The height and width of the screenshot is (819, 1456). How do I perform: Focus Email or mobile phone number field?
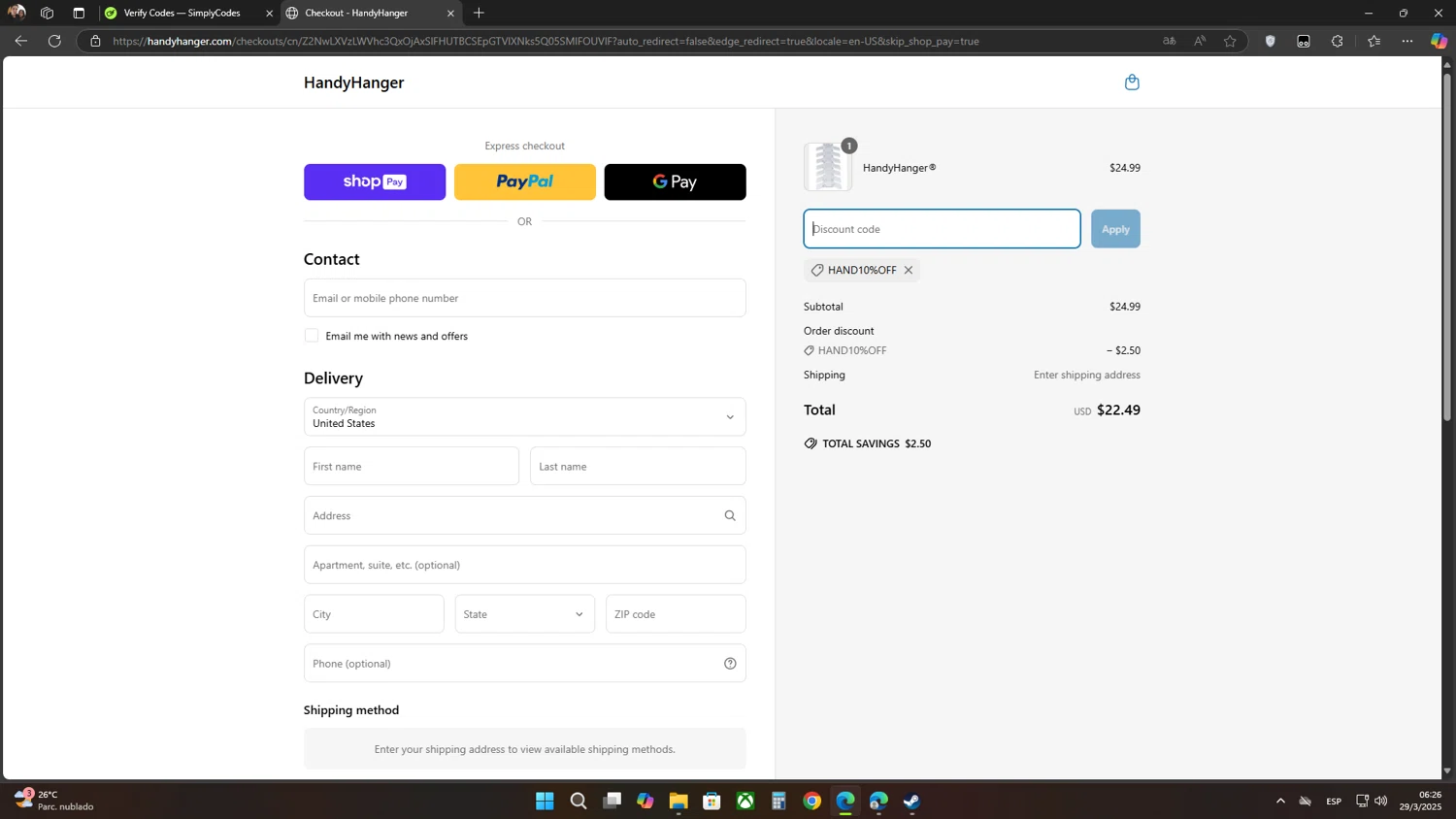pyautogui.click(x=525, y=298)
